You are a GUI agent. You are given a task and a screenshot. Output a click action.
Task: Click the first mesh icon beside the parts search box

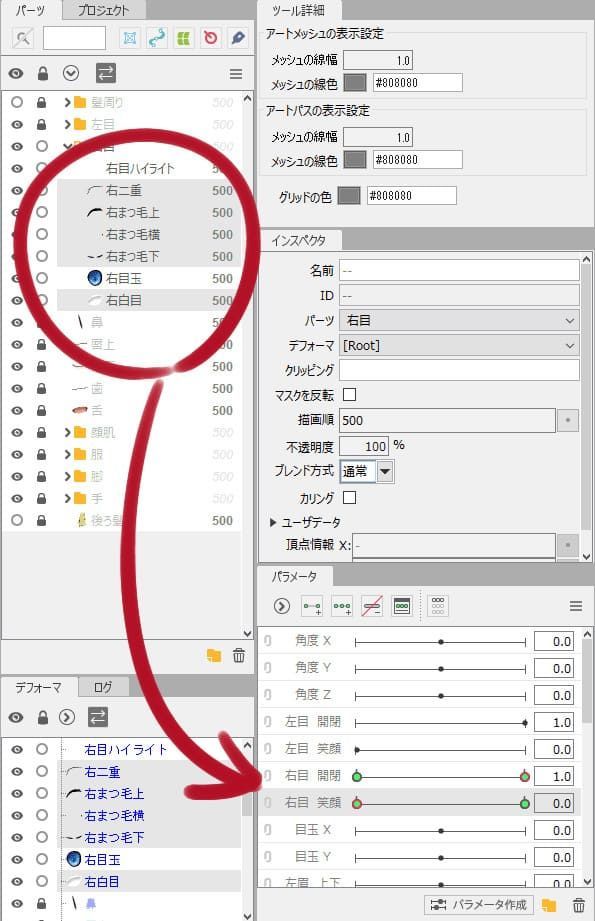(x=130, y=38)
